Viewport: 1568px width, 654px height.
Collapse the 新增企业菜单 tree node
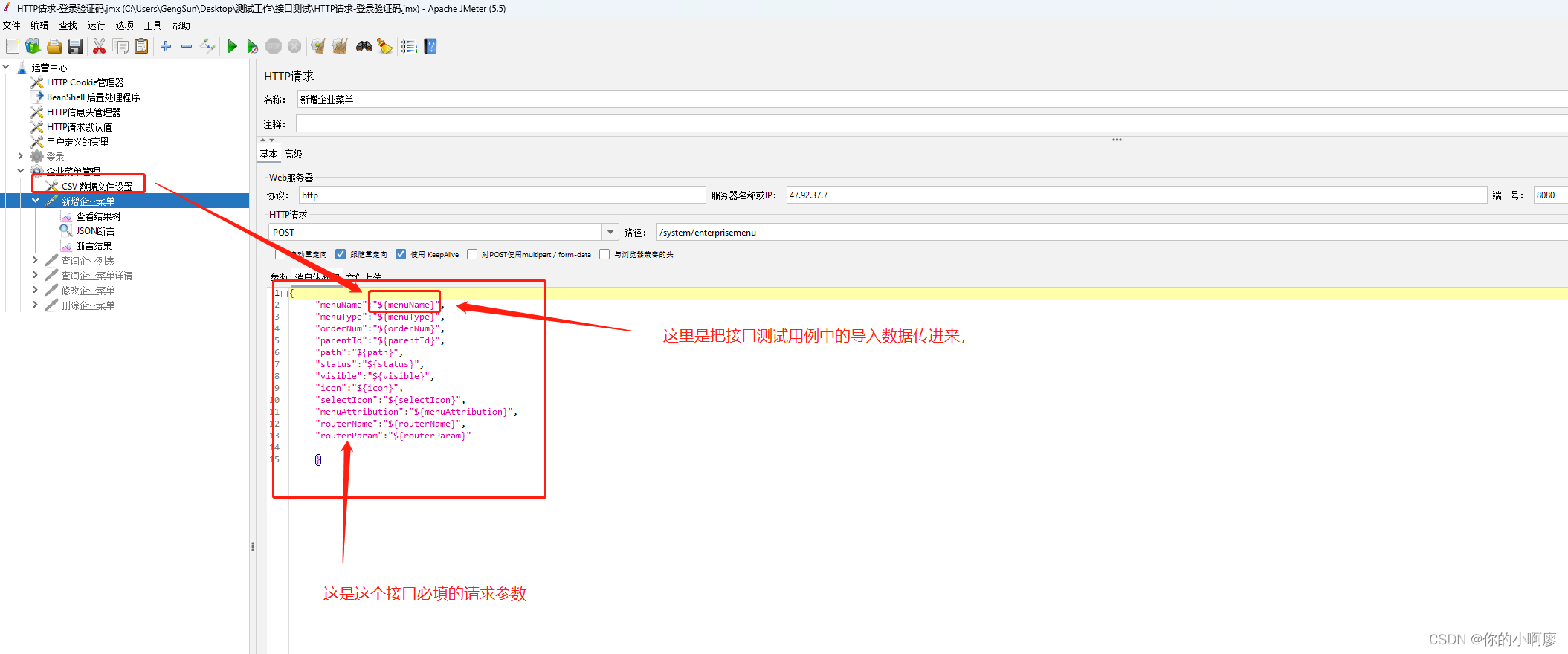tap(35, 201)
